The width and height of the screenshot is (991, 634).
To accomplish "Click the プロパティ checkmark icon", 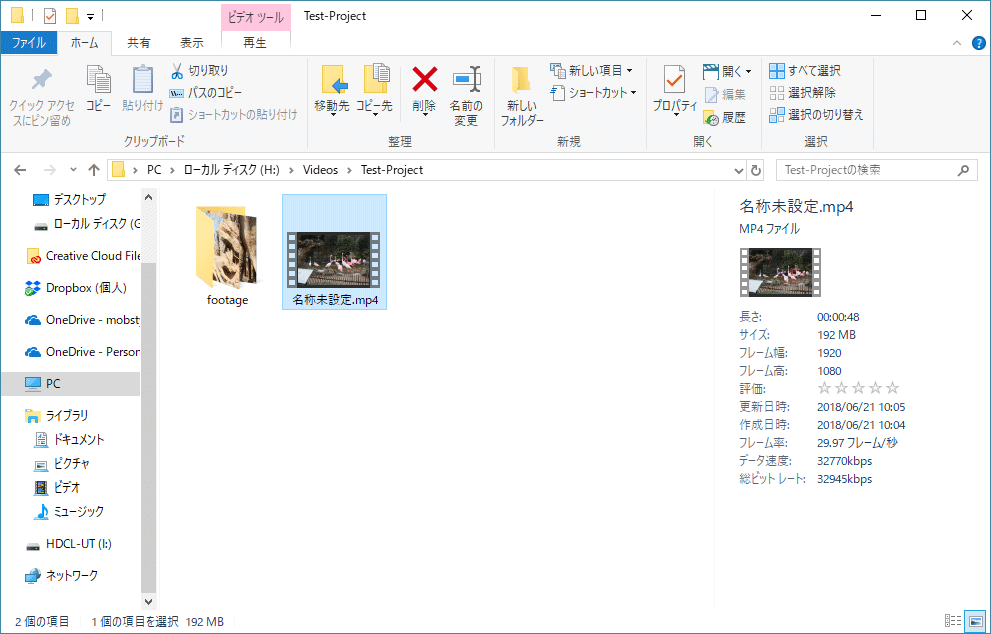I will (x=674, y=80).
